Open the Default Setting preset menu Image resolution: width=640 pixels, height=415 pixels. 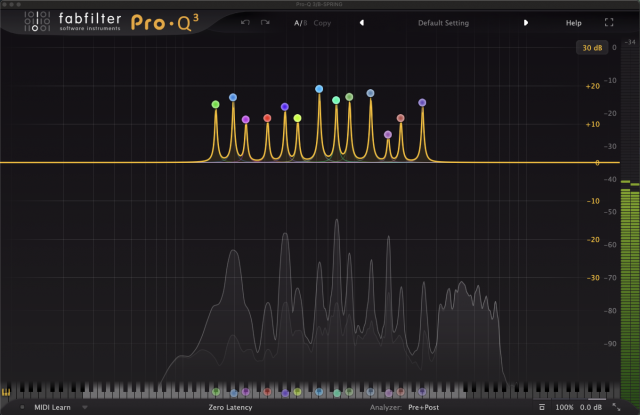point(443,22)
